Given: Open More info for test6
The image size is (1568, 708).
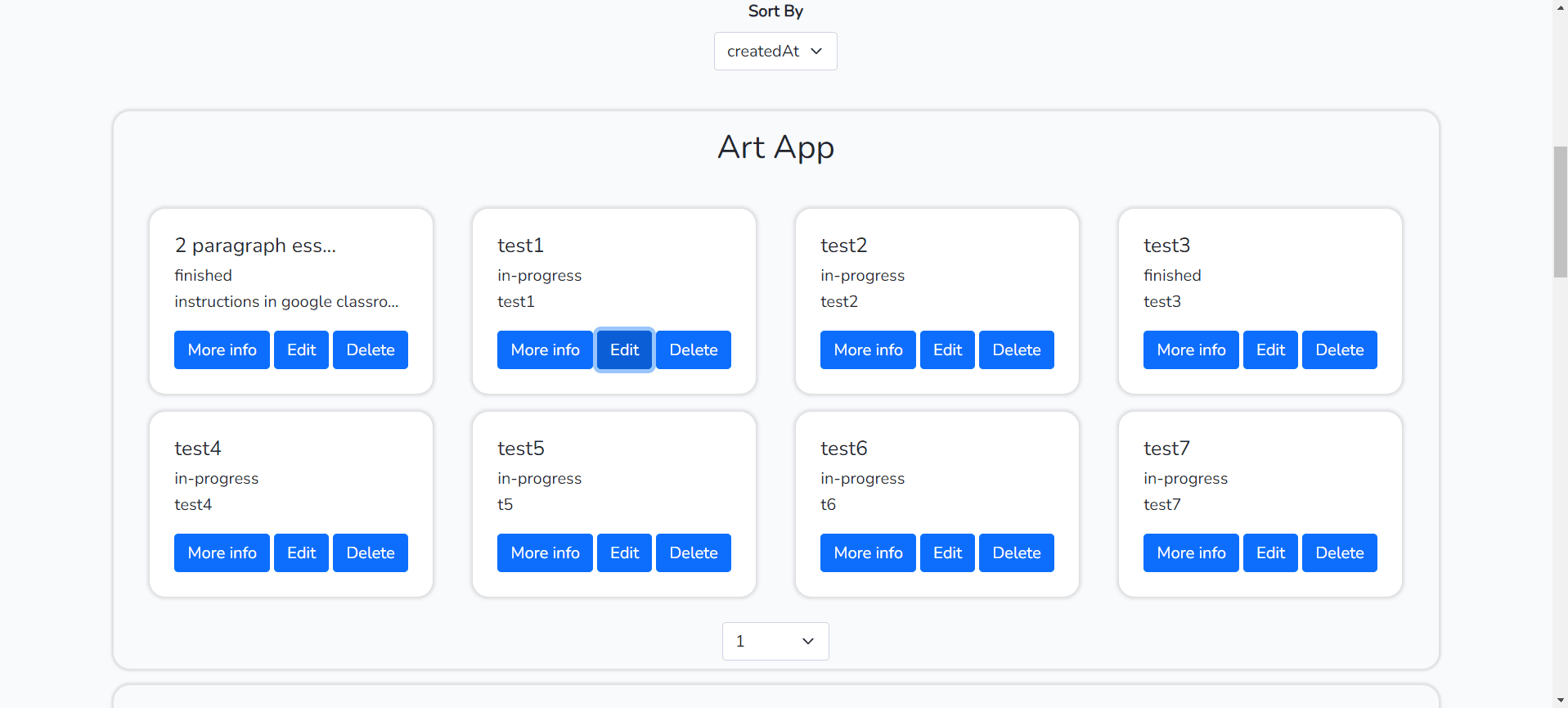Looking at the screenshot, I should 868,553.
